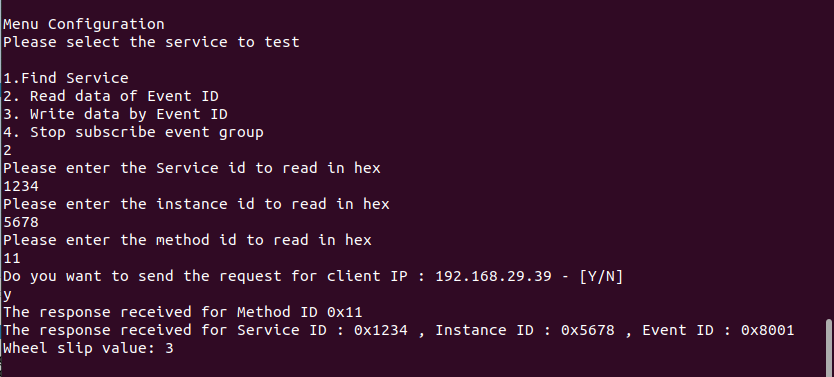Click the [Y/N] prompt text
This screenshot has height=377, width=834.
coord(601,277)
